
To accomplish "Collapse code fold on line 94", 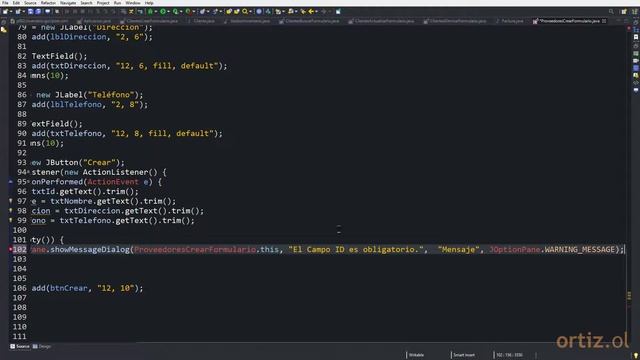I will coord(28,172).
